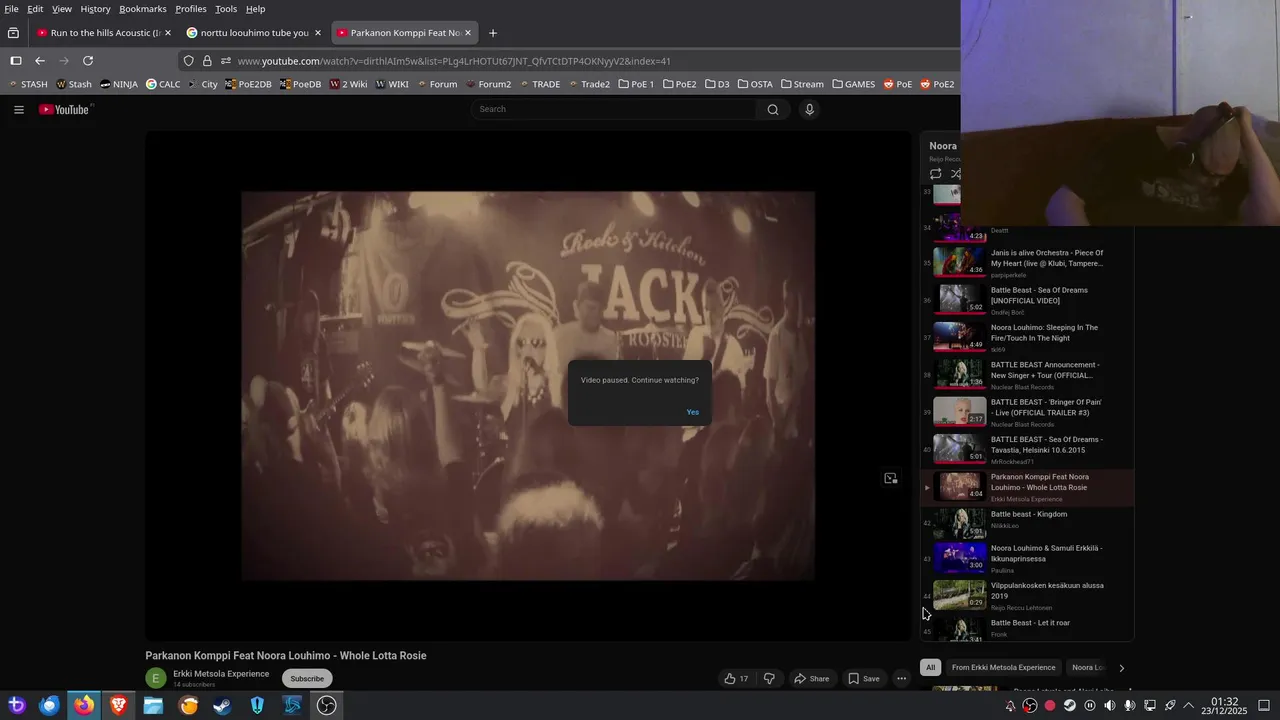
Task: Open the STASH bookmark
Action: (x=28, y=84)
